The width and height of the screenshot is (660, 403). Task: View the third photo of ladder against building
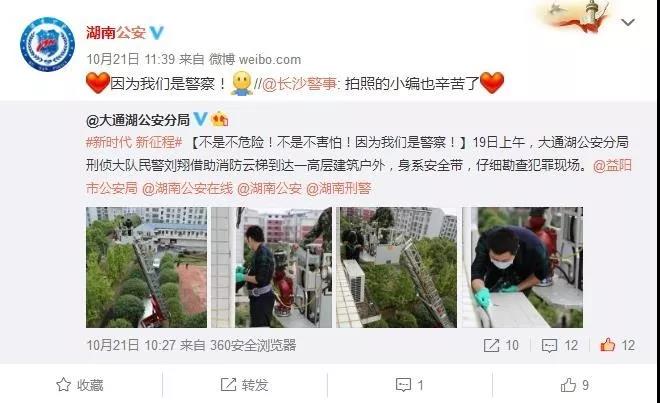pos(397,267)
